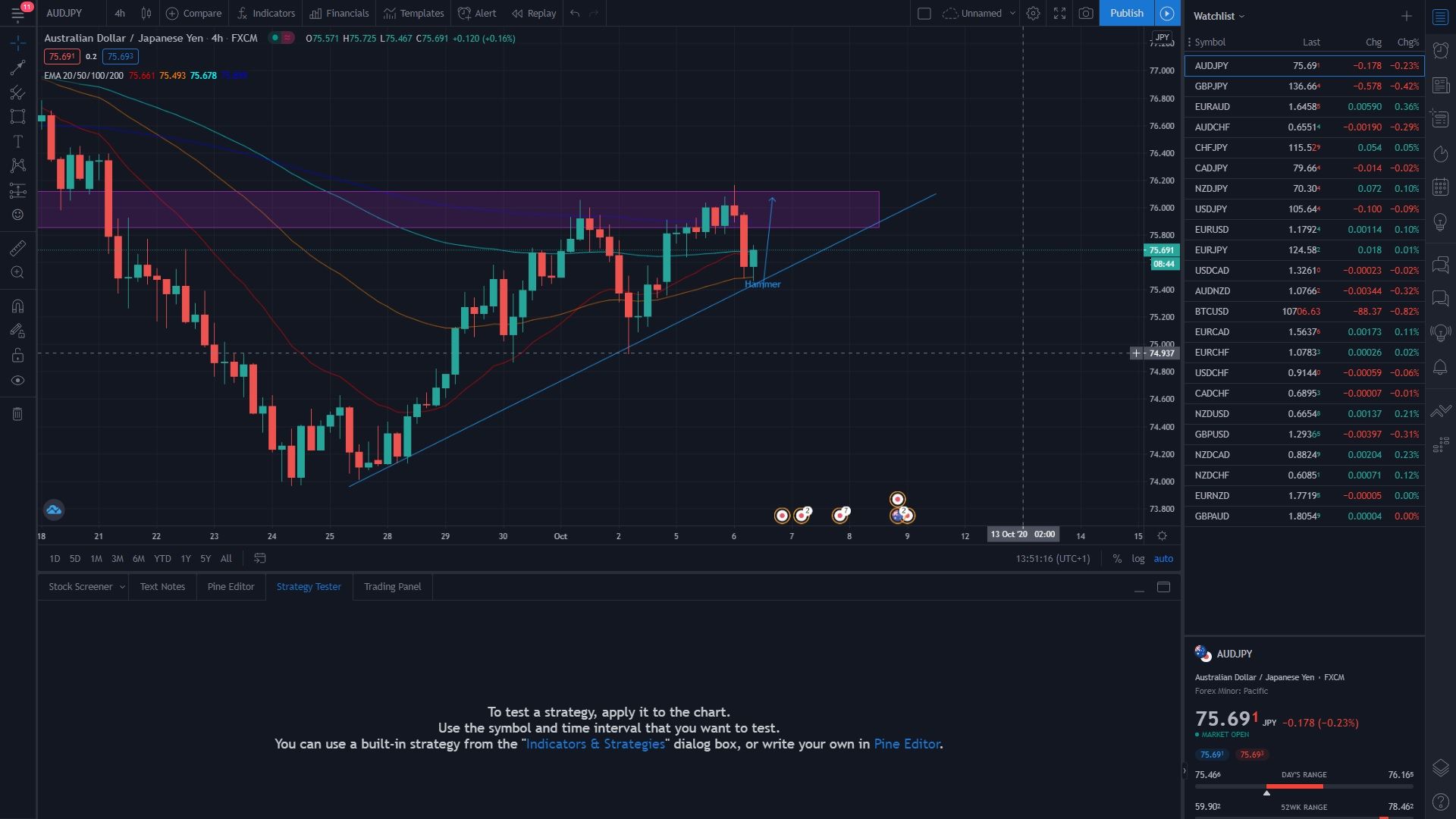The height and width of the screenshot is (819, 1456).
Task: Create an Alert from top toolbar
Action: coord(478,13)
